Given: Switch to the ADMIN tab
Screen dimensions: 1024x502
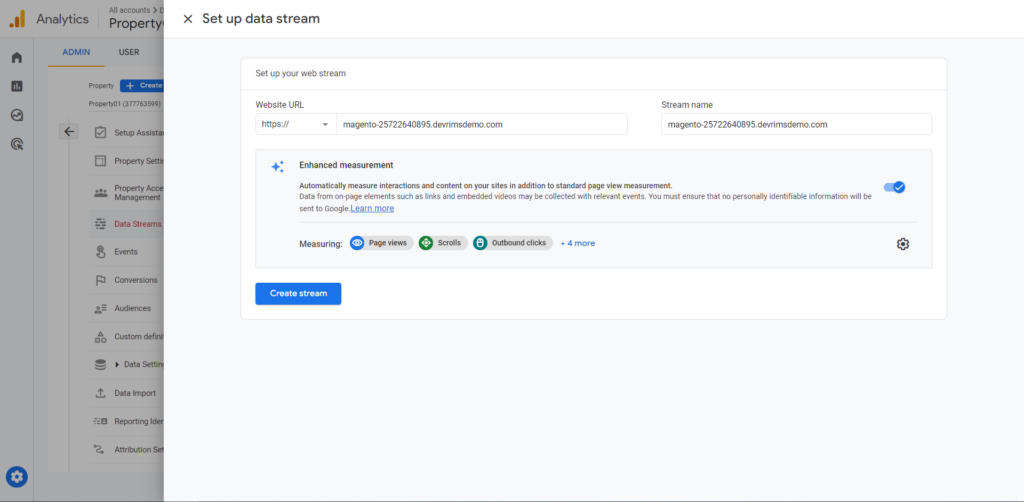Looking at the screenshot, I should pos(76,52).
